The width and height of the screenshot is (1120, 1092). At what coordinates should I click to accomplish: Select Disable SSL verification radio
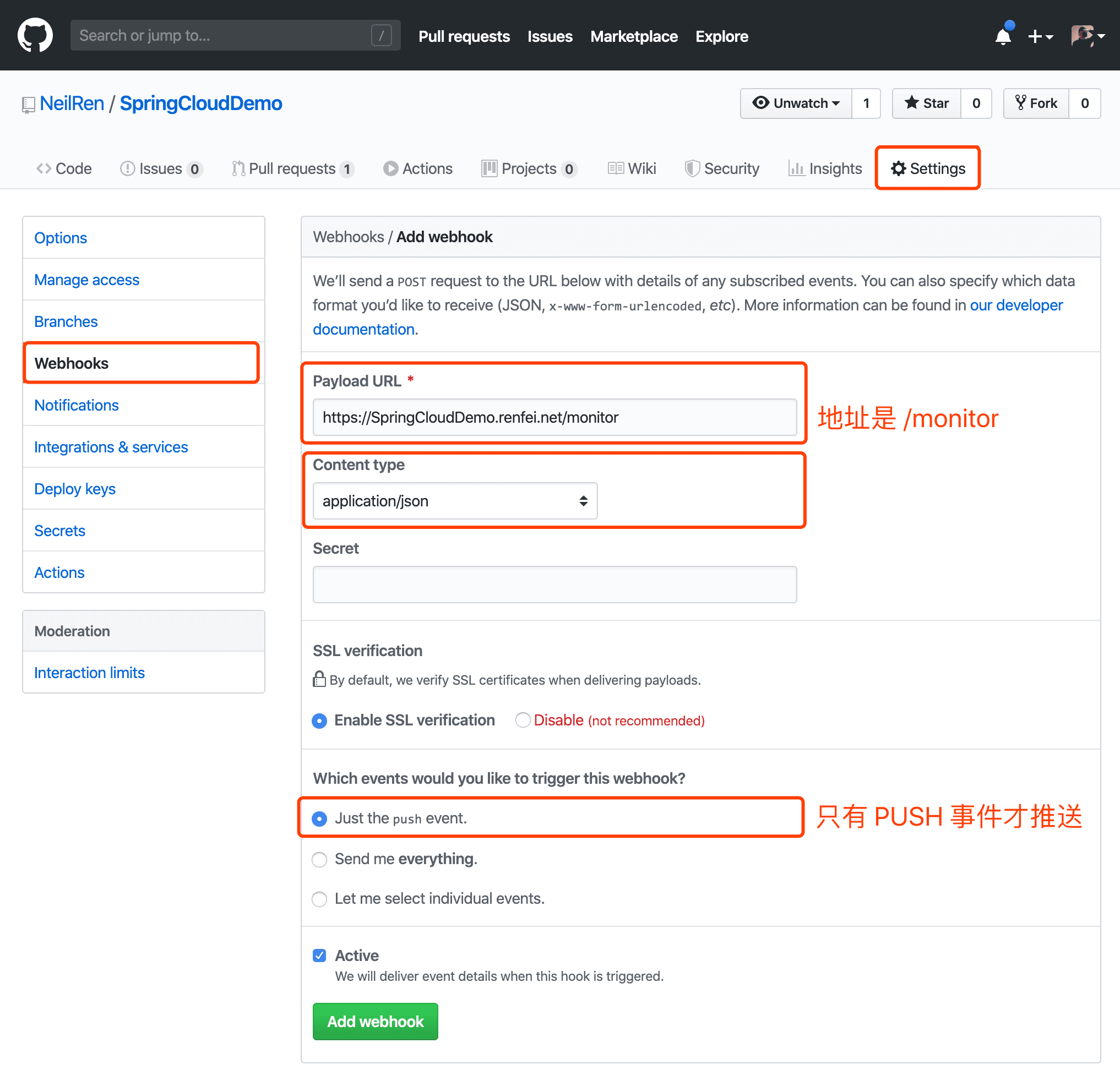522,720
